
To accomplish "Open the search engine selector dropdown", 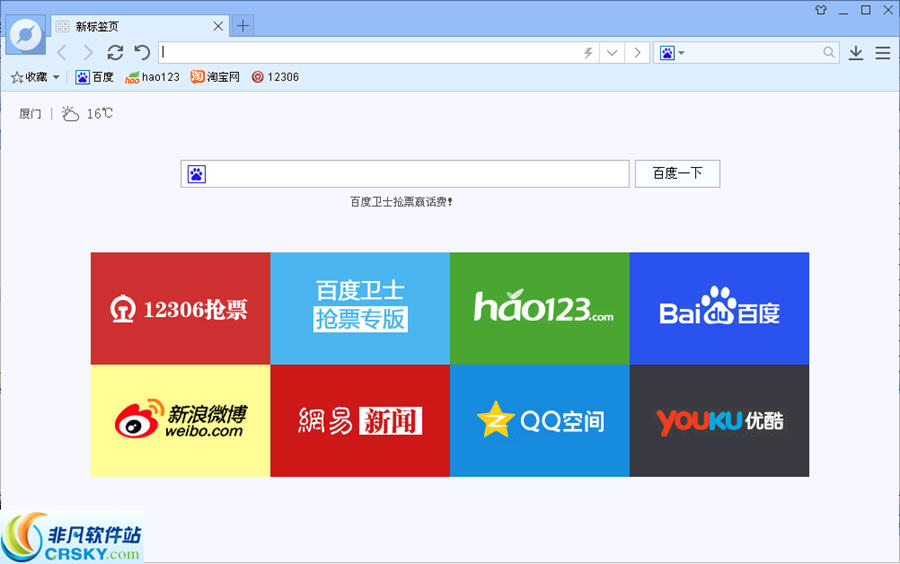I will pyautogui.click(x=672, y=53).
